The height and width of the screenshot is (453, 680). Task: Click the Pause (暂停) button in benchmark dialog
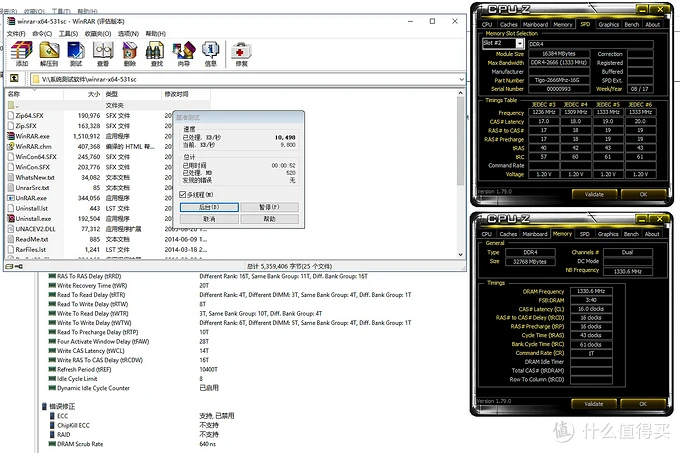(269, 207)
